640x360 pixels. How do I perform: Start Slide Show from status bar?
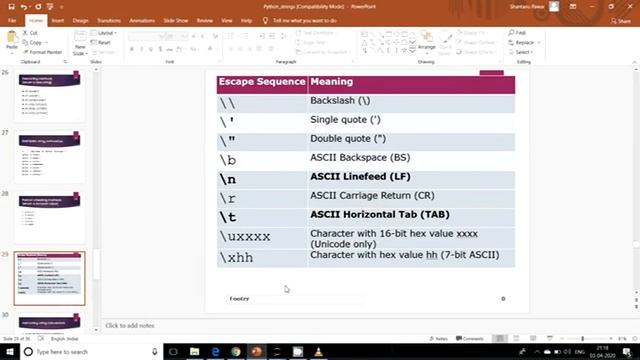[x=550, y=338]
